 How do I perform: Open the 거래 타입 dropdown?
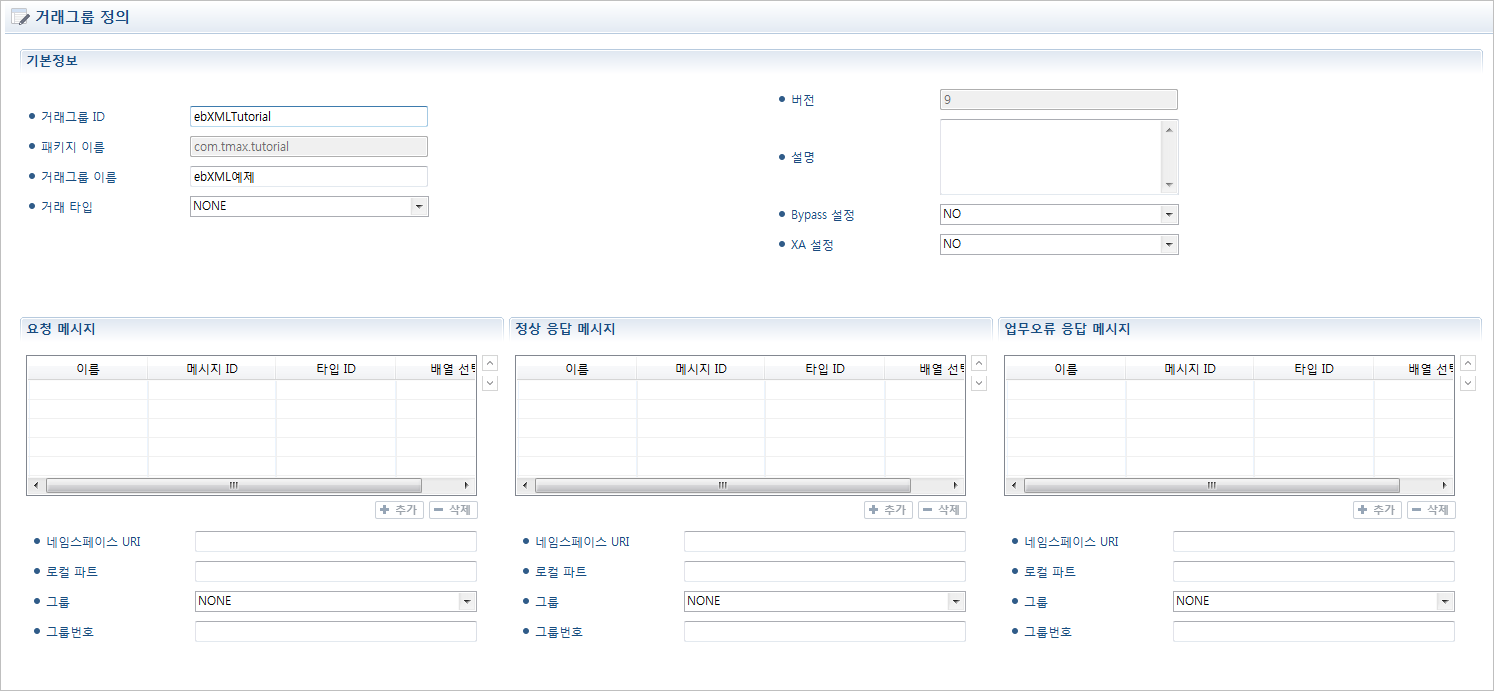419,206
